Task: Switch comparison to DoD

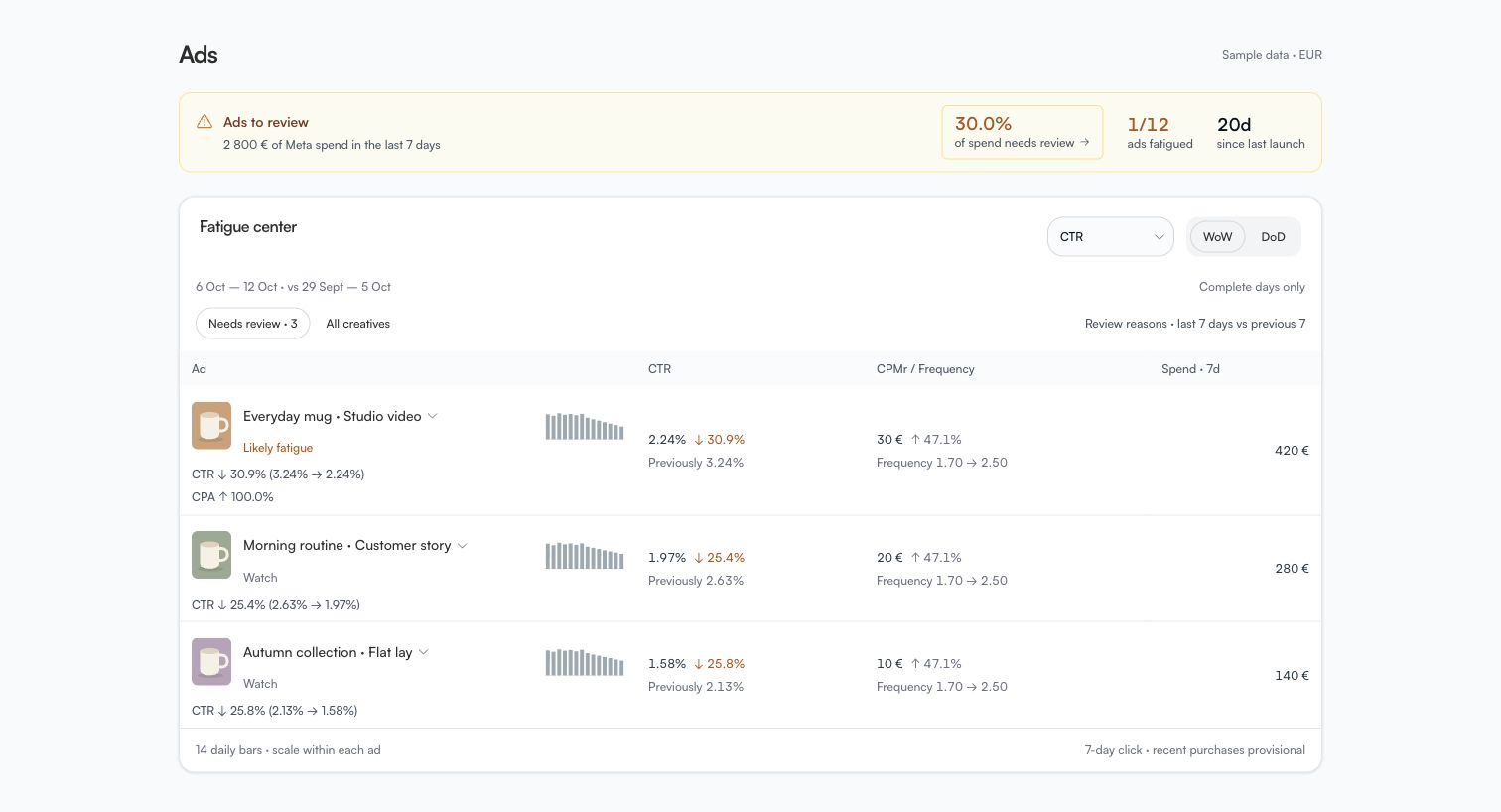Action: point(1273,236)
